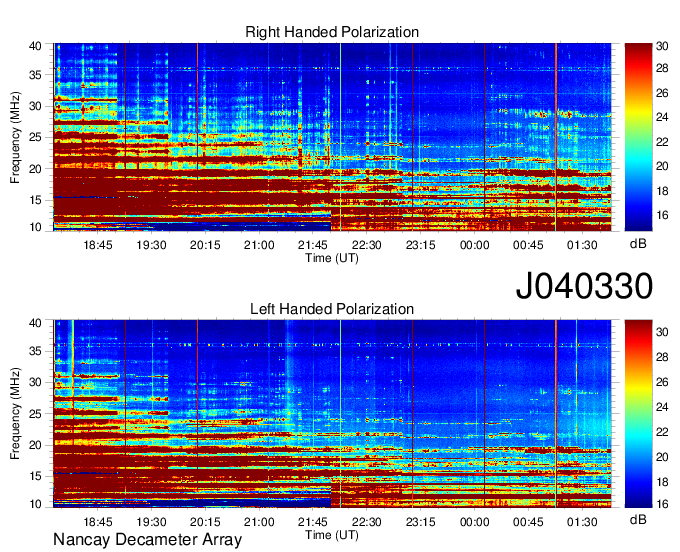This screenshot has height=552, width=680.
Task: Click the 00:00 tick label on upper plot
Action: (474, 245)
